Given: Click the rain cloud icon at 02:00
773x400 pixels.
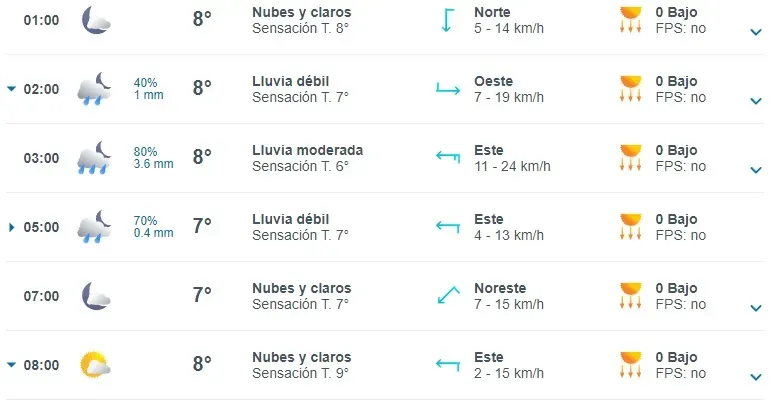Looking at the screenshot, I should click(x=96, y=88).
